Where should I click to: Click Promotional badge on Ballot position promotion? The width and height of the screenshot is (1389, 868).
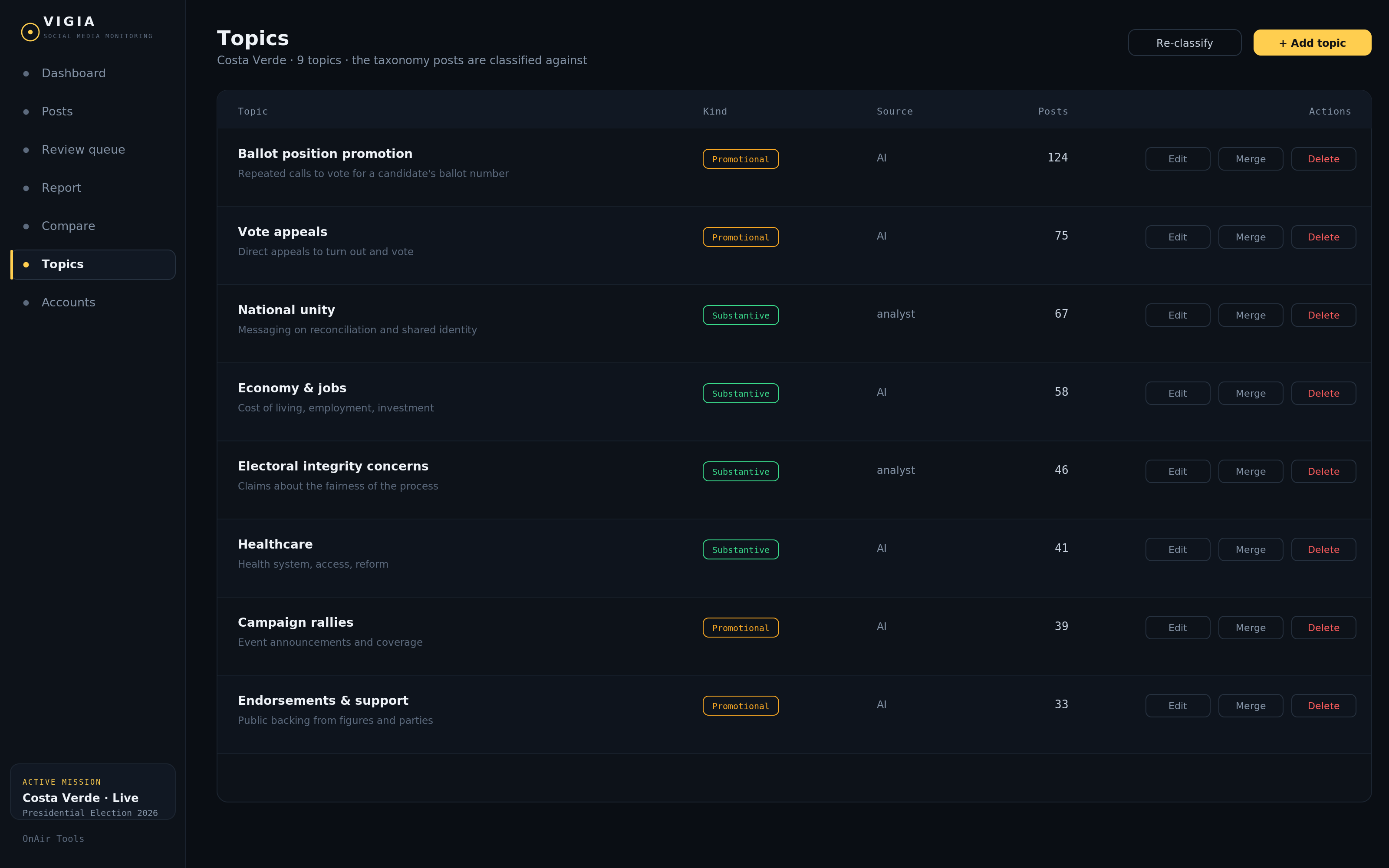pyautogui.click(x=741, y=159)
